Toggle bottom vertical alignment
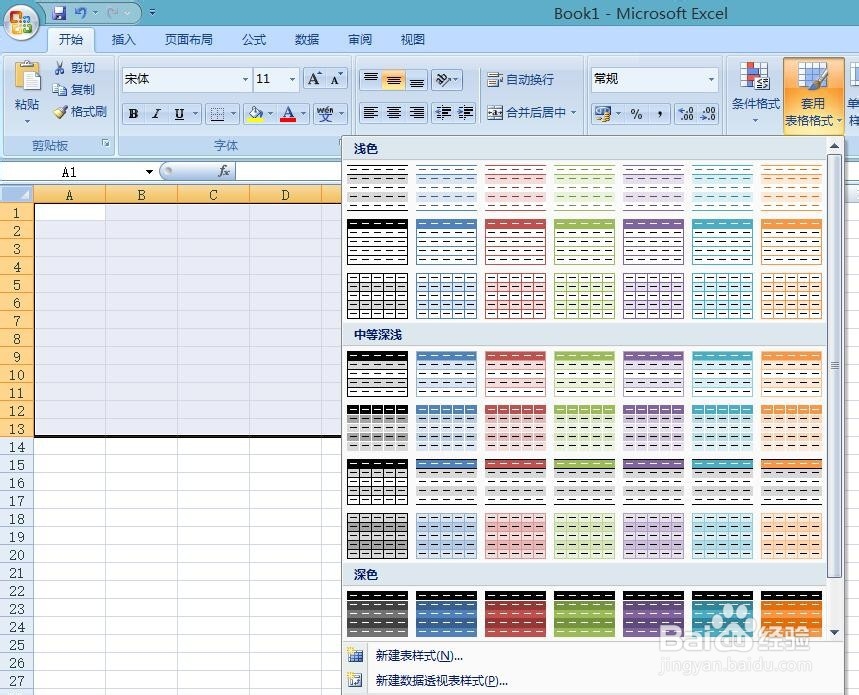This screenshot has width=859, height=695. [416, 80]
